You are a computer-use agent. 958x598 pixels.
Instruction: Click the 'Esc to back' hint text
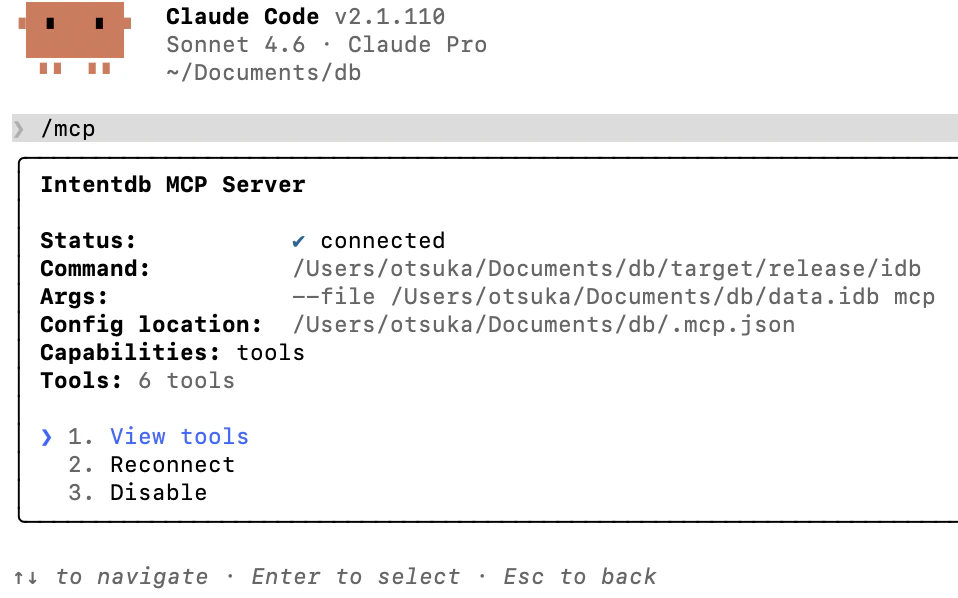click(580, 577)
